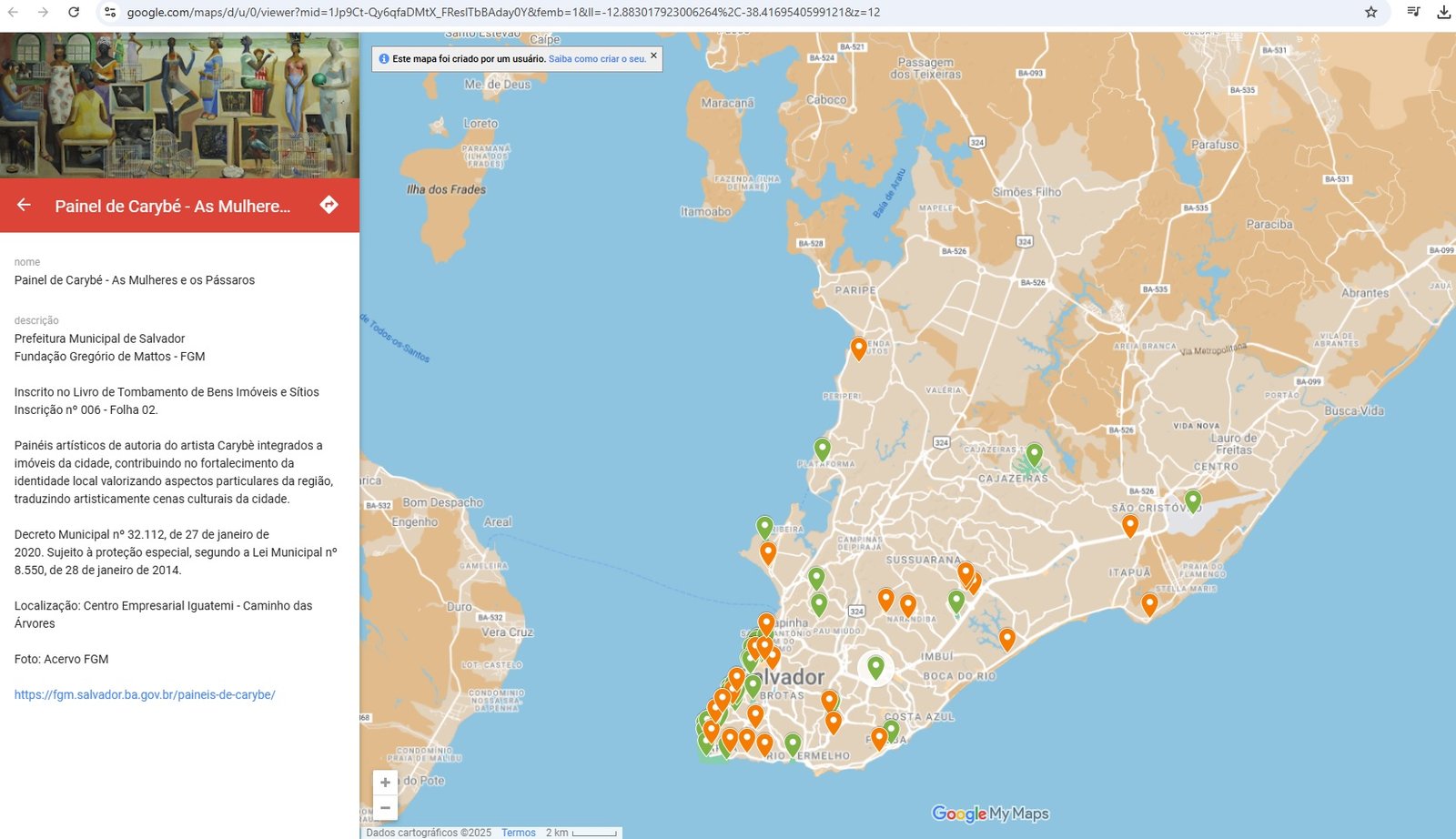Screen dimensions: 1456x839
Task: View site information icon in address bar
Action: pyautogui.click(x=109, y=12)
